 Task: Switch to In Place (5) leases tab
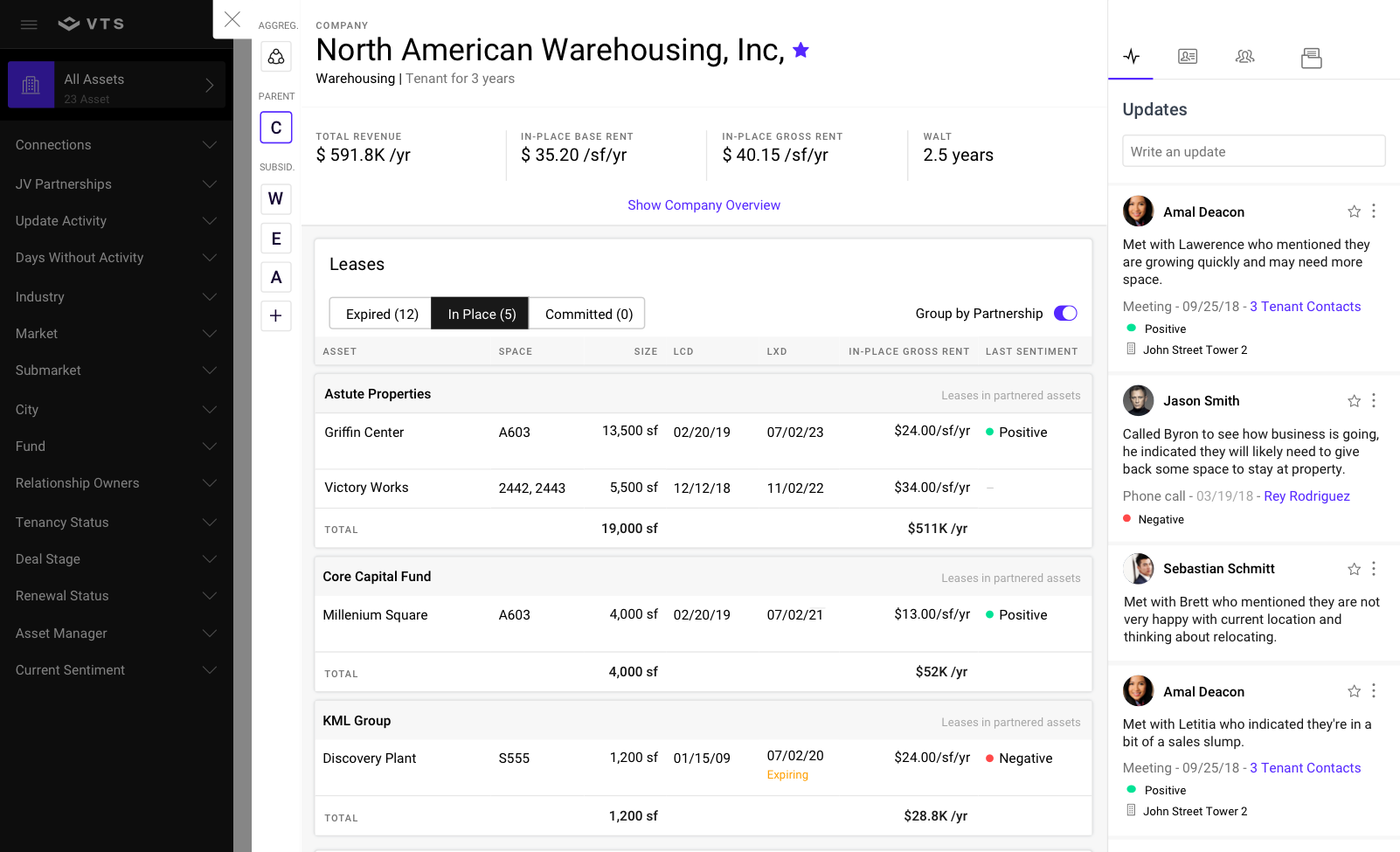481,314
